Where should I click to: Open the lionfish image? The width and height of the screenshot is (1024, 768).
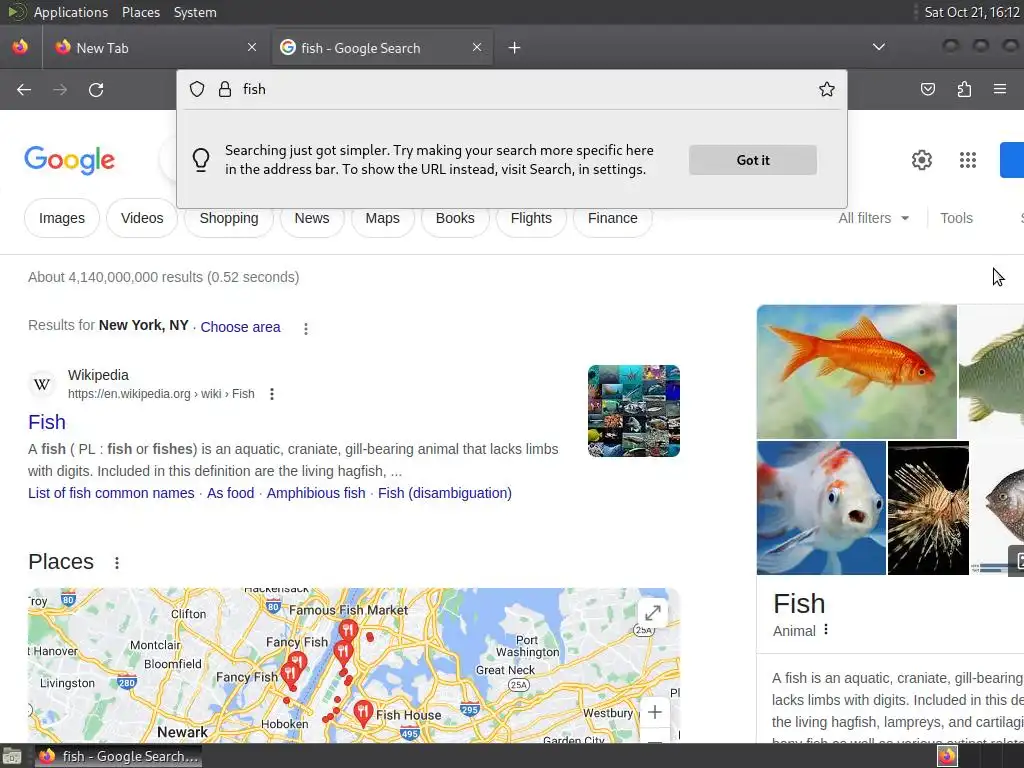(928, 508)
